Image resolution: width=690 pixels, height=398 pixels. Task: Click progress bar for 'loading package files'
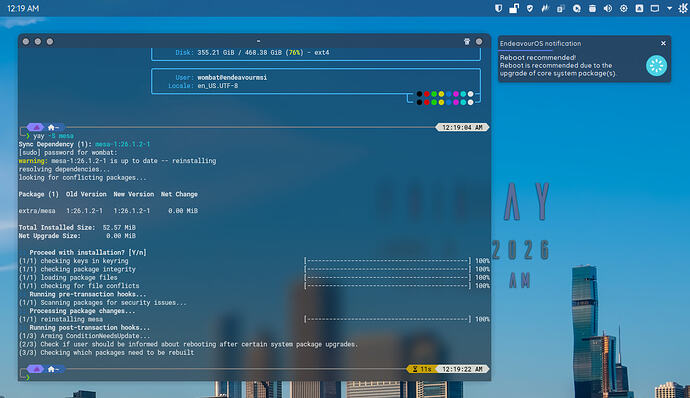tap(387, 278)
